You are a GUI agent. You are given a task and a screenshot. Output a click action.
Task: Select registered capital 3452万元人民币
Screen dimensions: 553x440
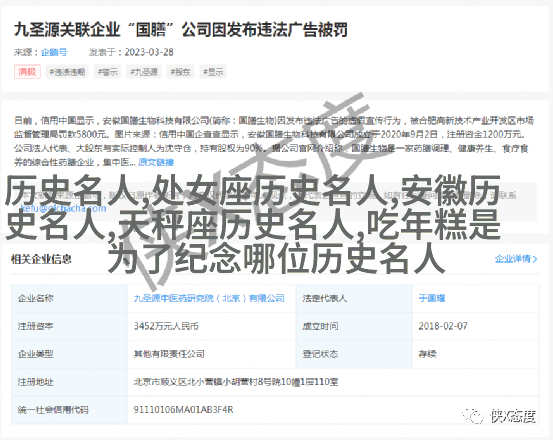tap(166, 326)
